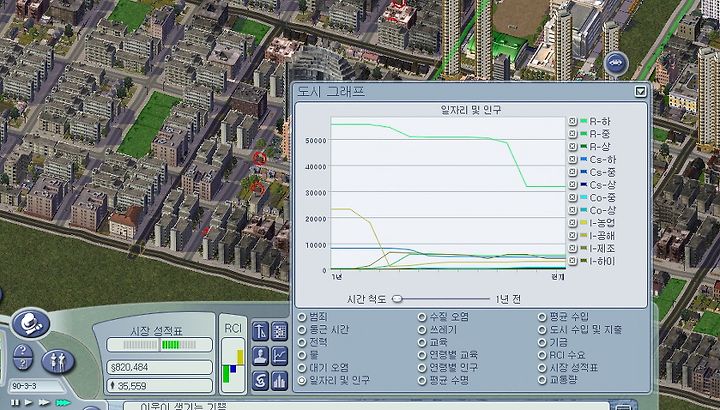Image resolution: width=720 pixels, height=410 pixels.
Task: Open Mayor mode with the top hat icon
Action: tap(30, 323)
